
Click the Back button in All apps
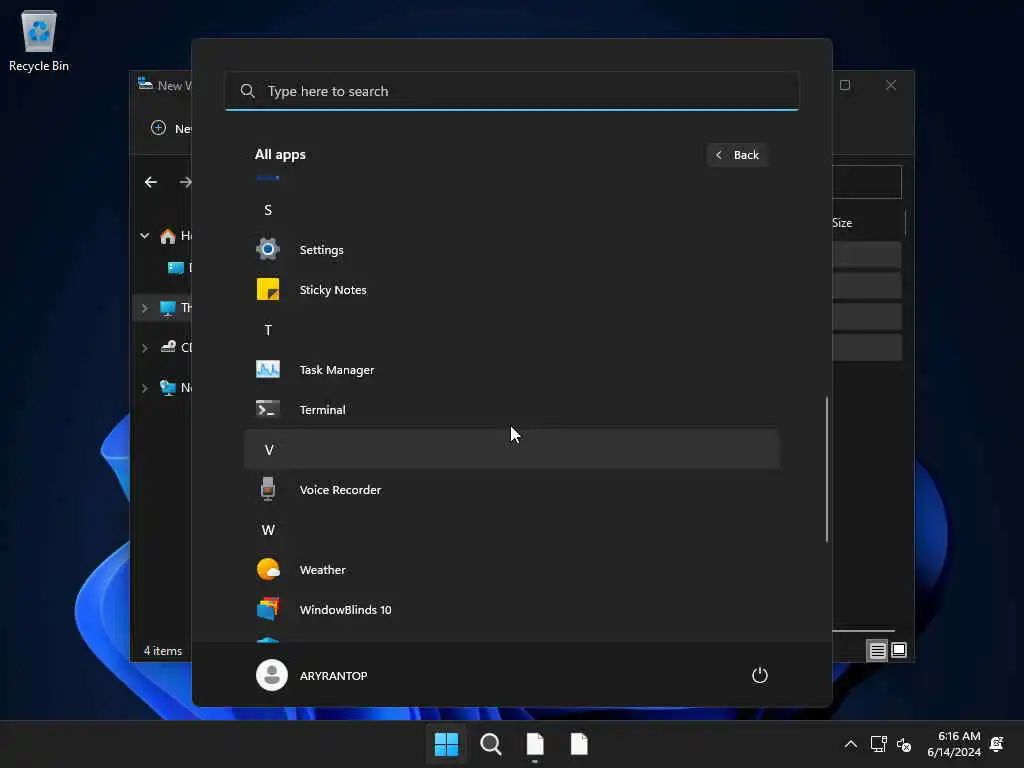(737, 155)
